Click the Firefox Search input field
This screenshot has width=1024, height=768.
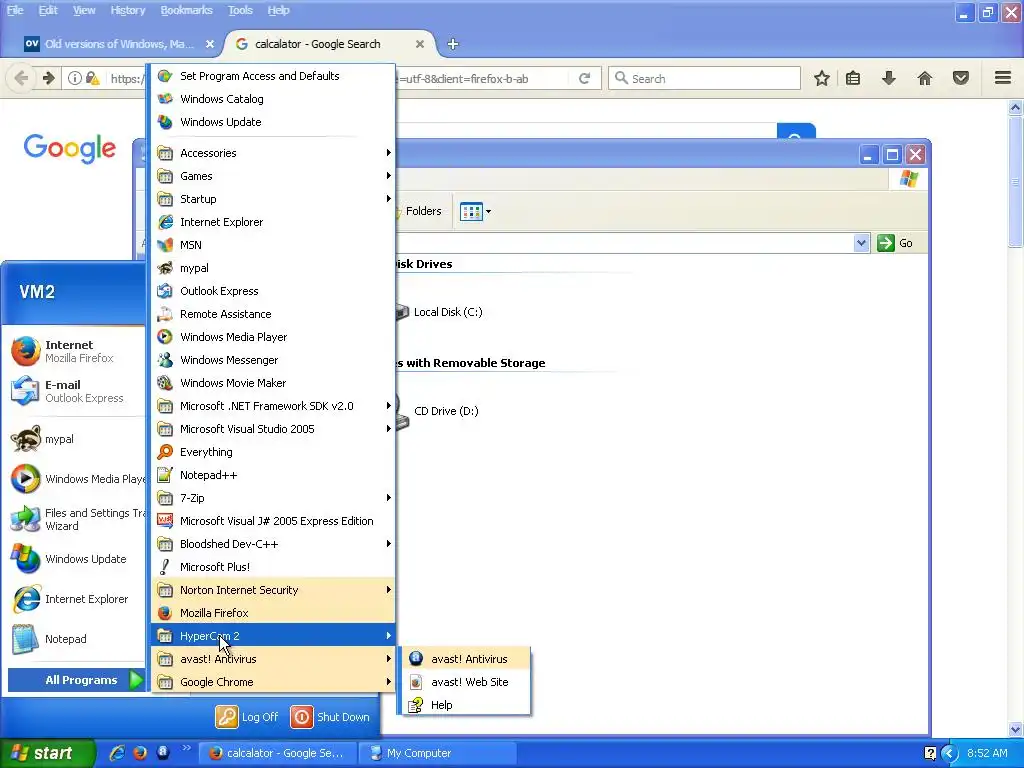(x=704, y=78)
